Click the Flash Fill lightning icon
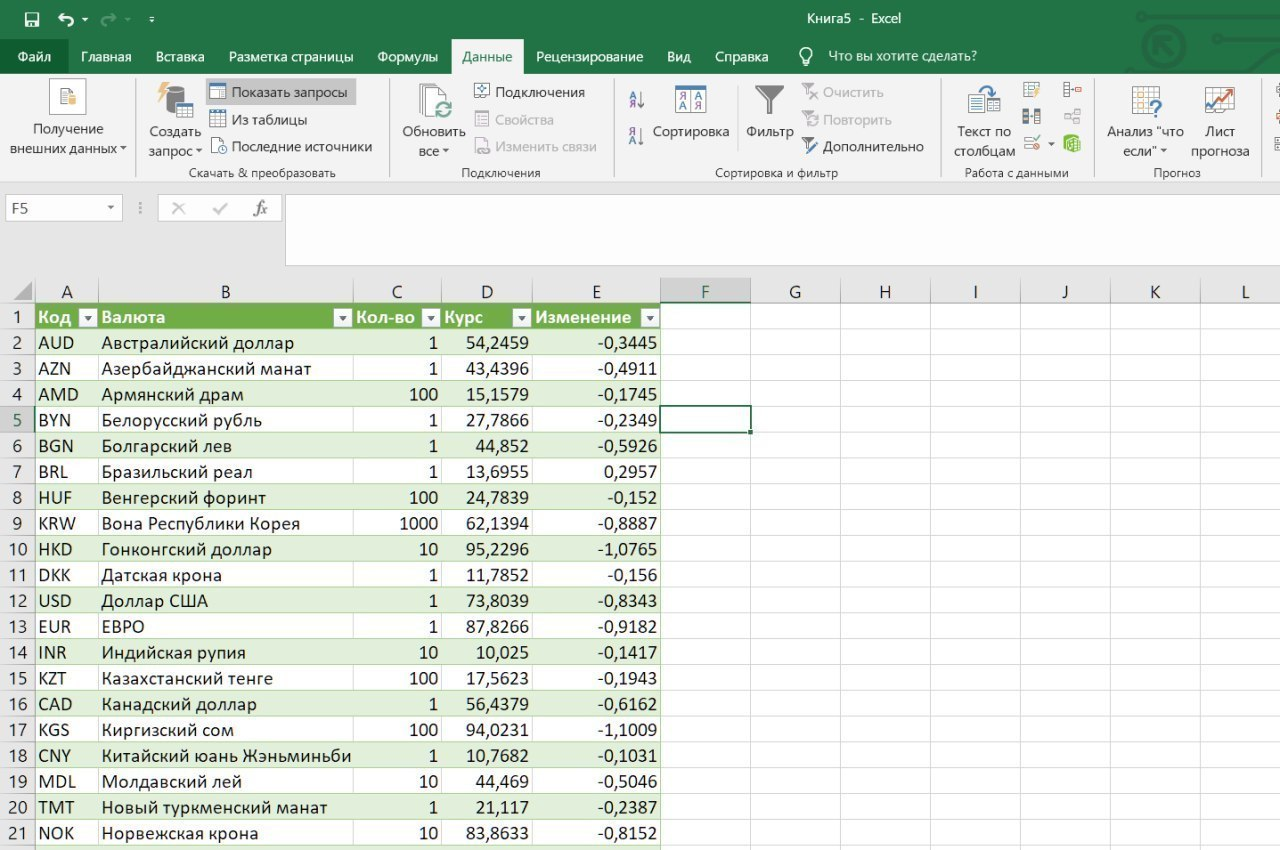This screenshot has width=1280, height=850. [1032, 91]
